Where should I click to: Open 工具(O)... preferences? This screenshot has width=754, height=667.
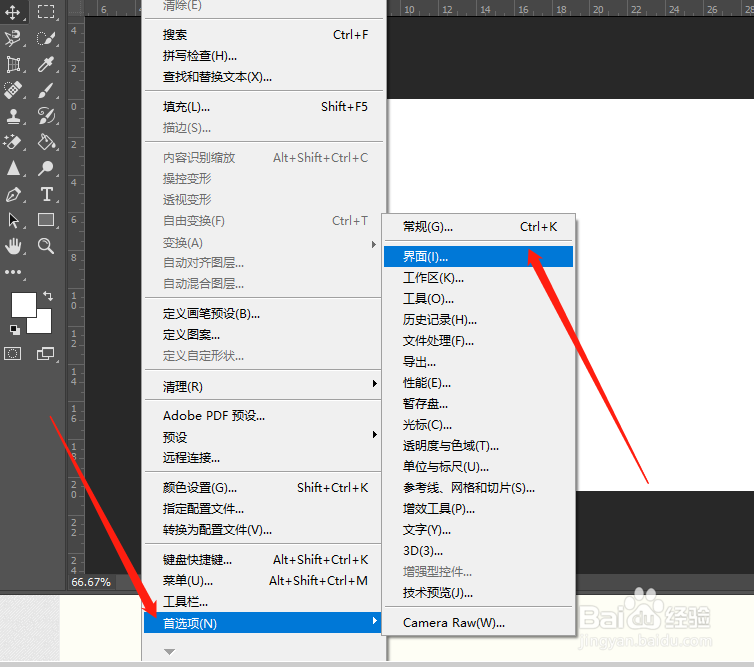[x=478, y=299]
